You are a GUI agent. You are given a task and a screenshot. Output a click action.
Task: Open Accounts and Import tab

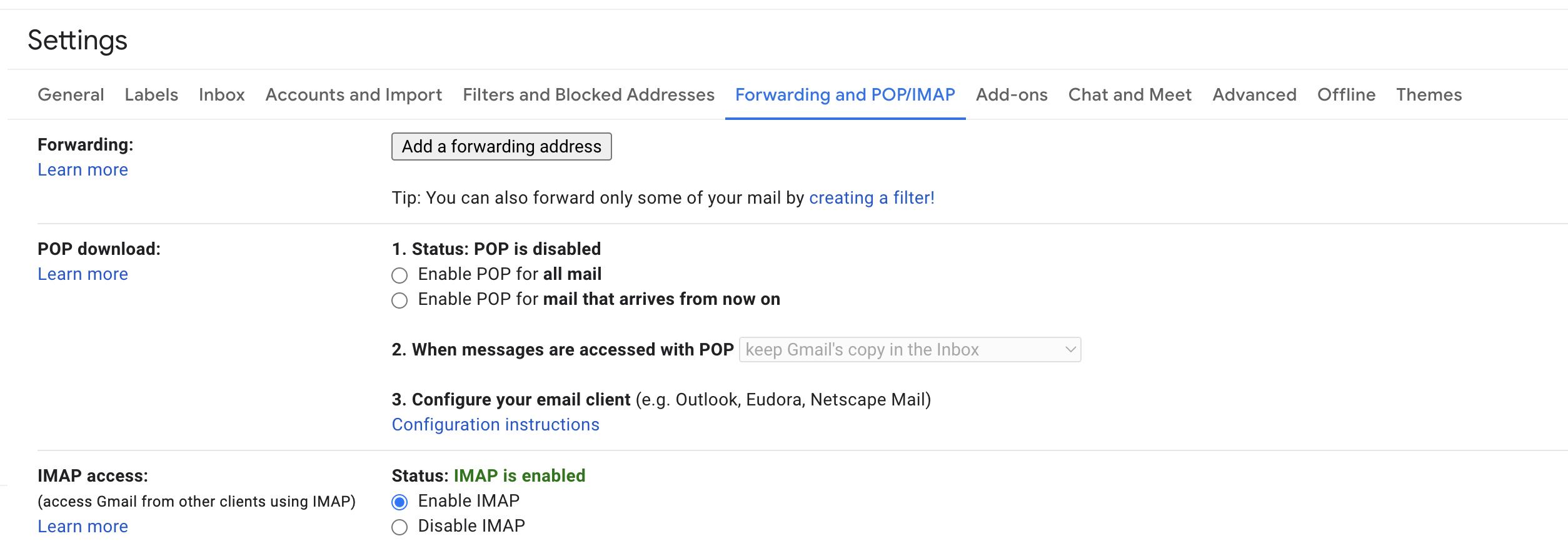[x=354, y=95]
